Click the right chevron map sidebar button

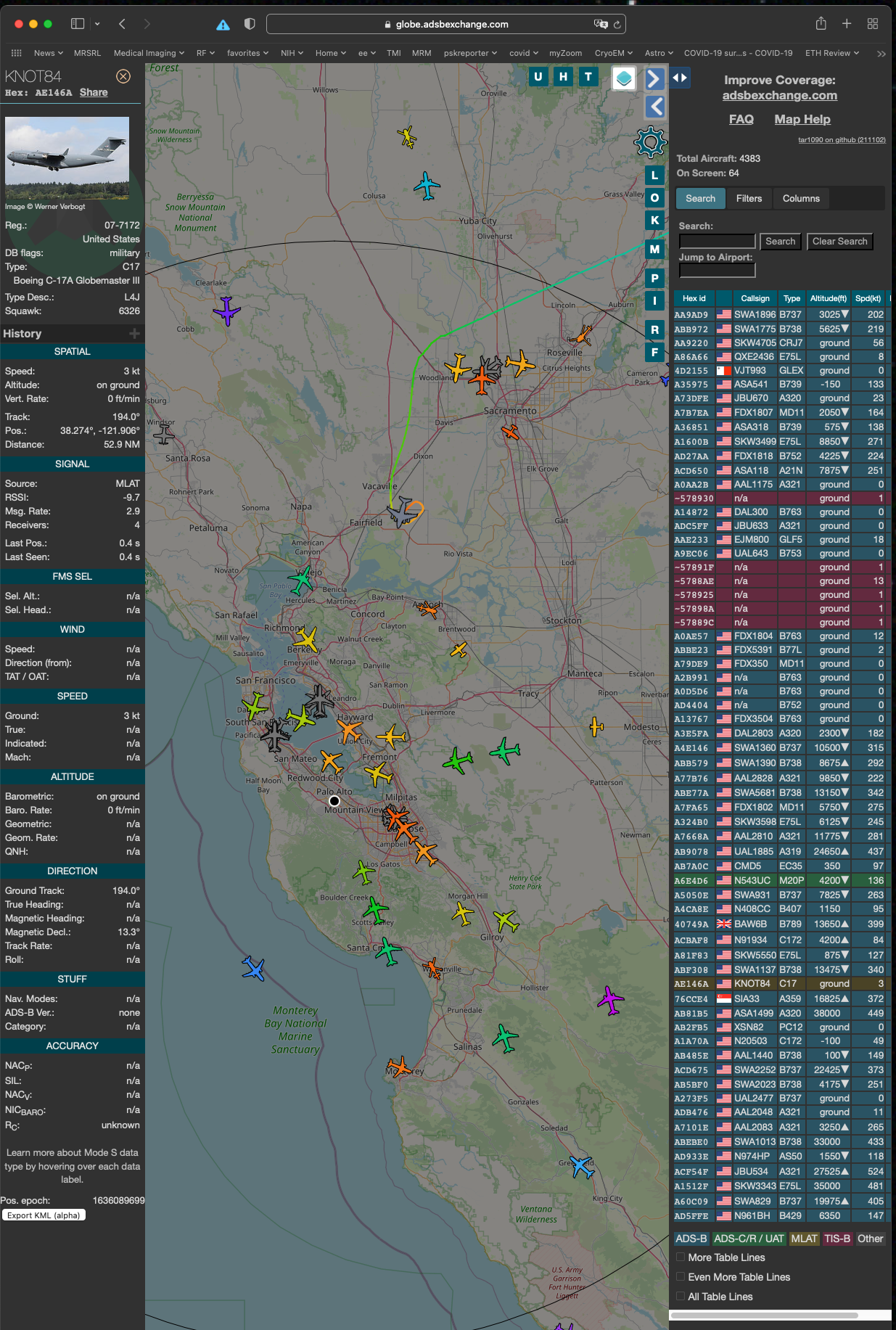coord(654,78)
